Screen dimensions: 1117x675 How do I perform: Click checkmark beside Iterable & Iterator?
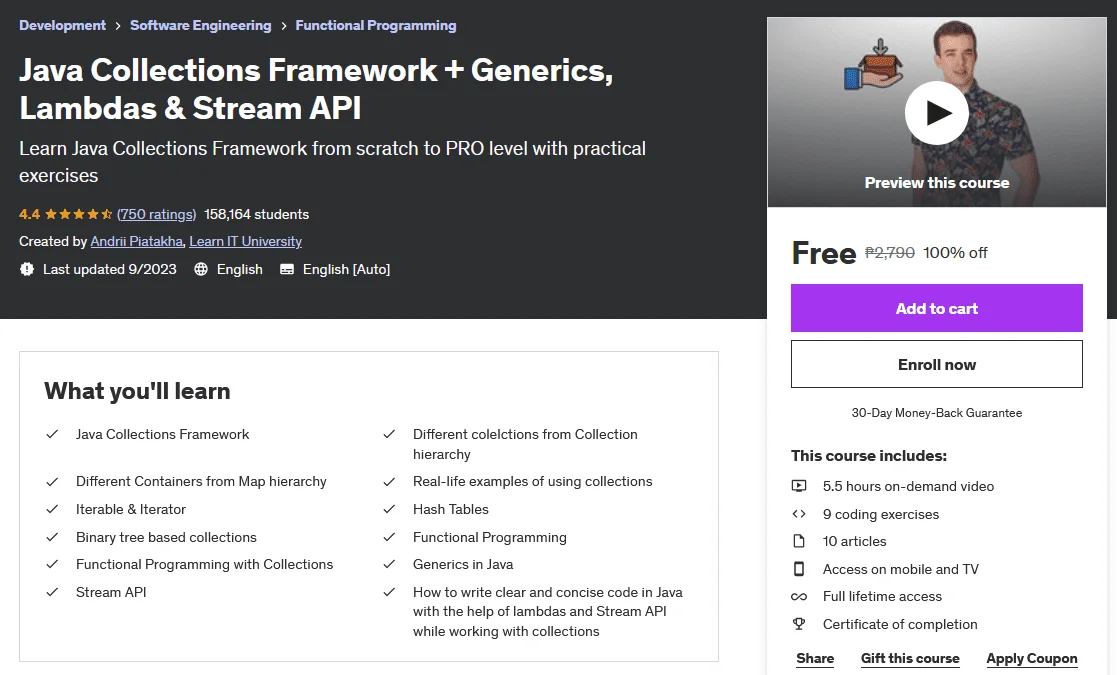point(52,509)
